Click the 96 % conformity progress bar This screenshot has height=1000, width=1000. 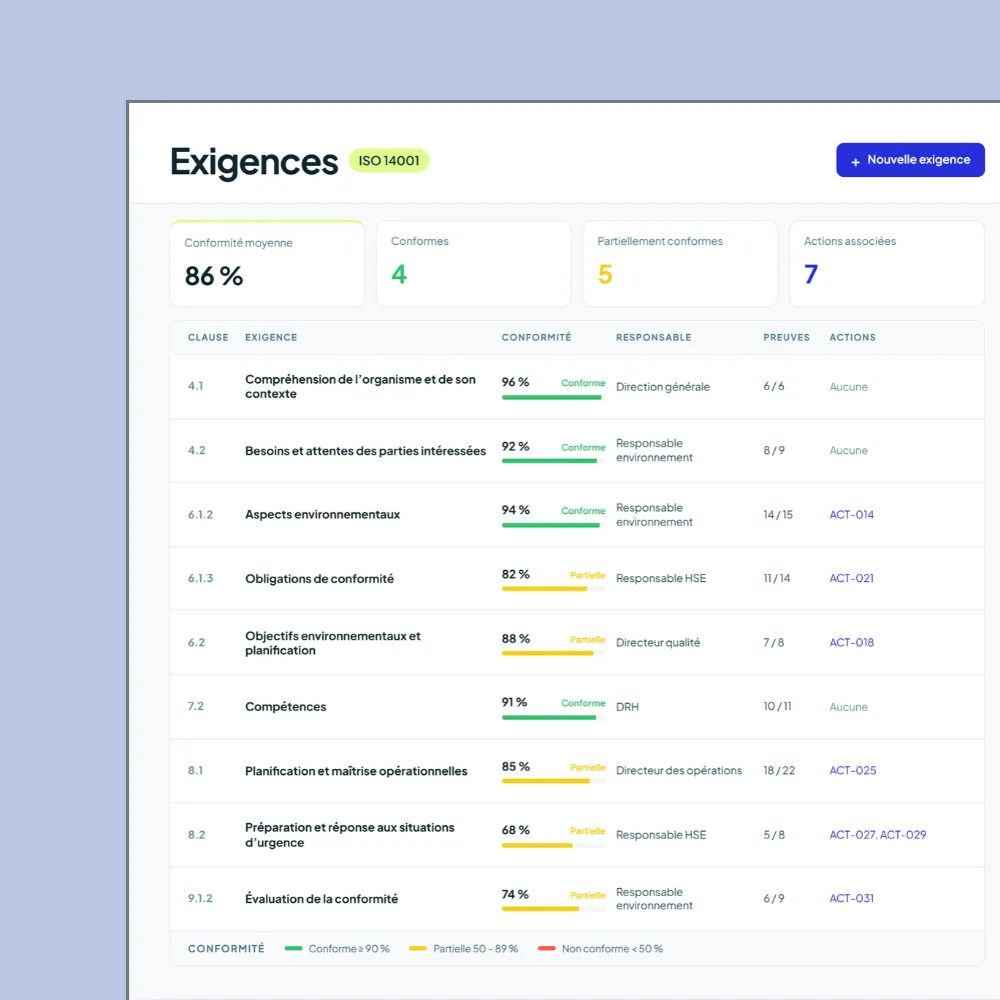coord(553,397)
